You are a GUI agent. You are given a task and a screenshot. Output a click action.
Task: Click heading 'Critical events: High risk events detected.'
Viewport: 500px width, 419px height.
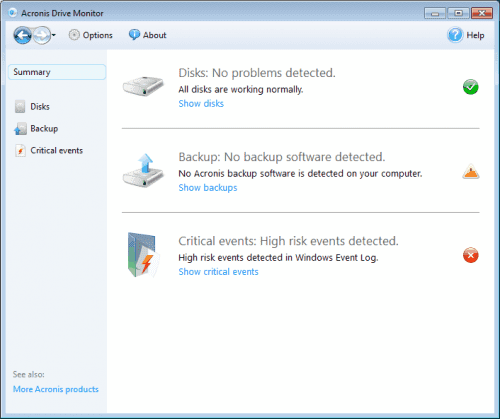point(288,241)
